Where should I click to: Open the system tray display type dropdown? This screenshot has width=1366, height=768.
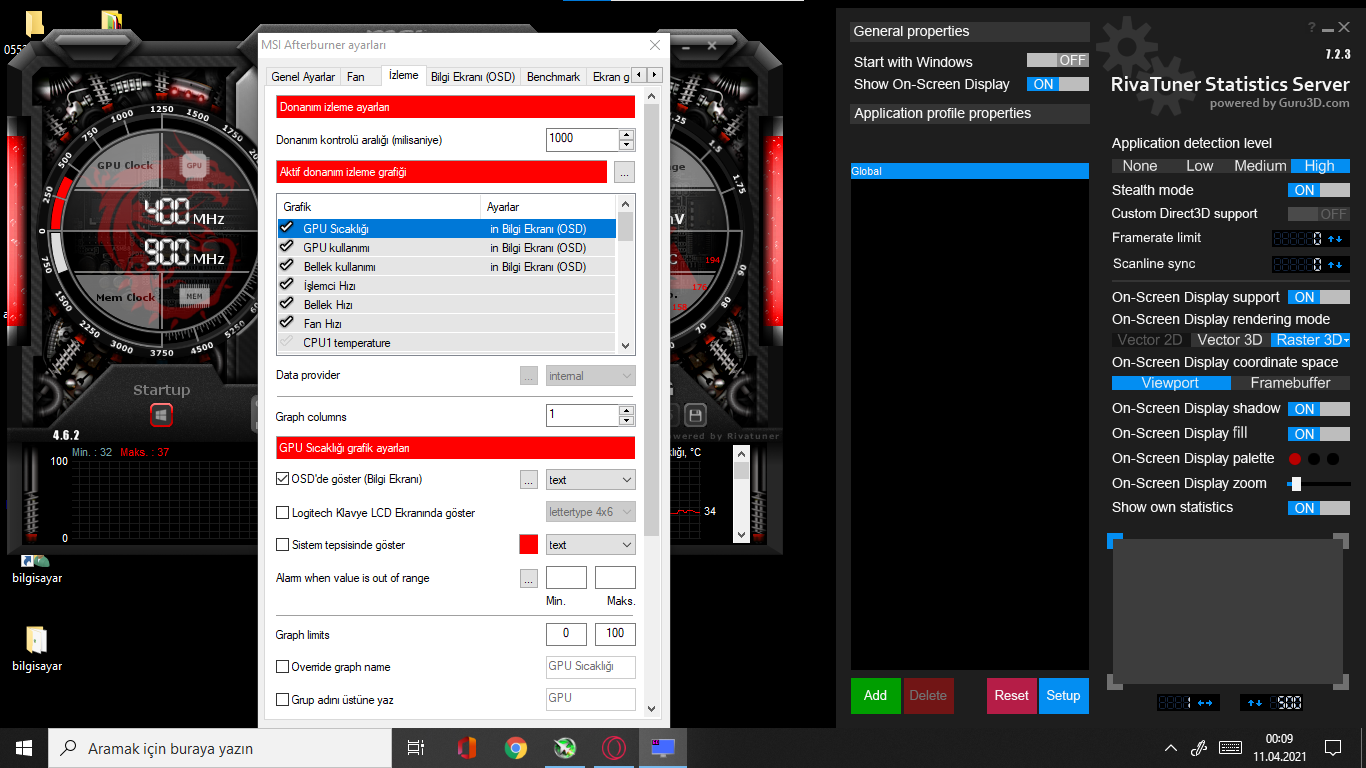(591, 545)
